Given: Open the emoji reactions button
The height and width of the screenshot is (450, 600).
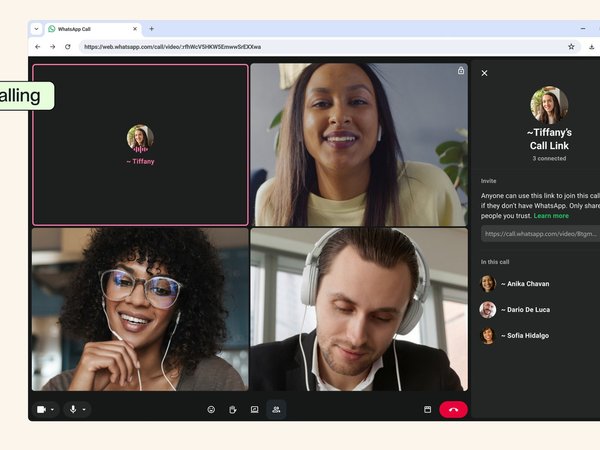Looking at the screenshot, I should point(211,410).
